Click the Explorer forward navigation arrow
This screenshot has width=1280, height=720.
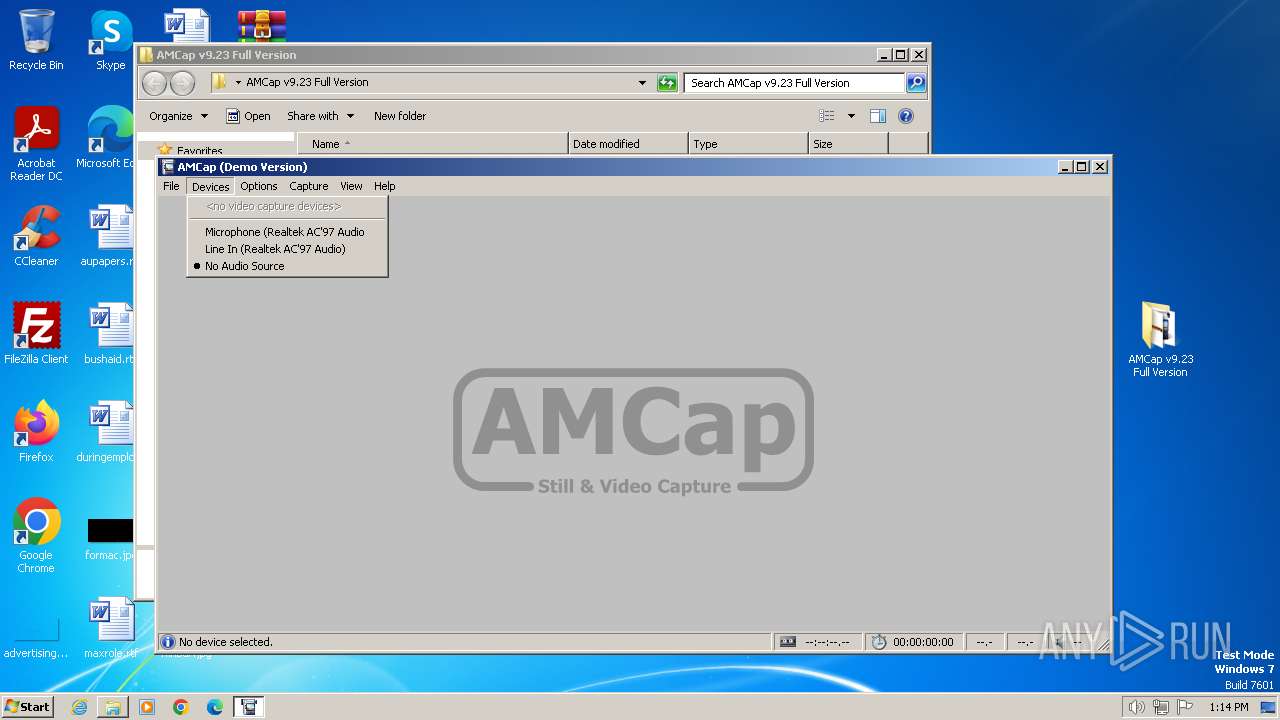182,83
